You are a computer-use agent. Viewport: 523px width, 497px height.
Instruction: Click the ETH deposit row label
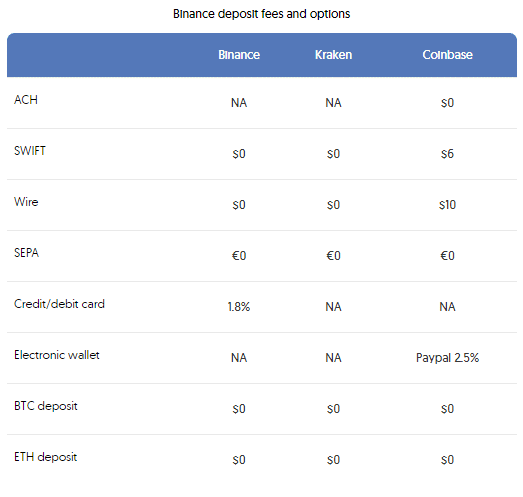(45, 457)
